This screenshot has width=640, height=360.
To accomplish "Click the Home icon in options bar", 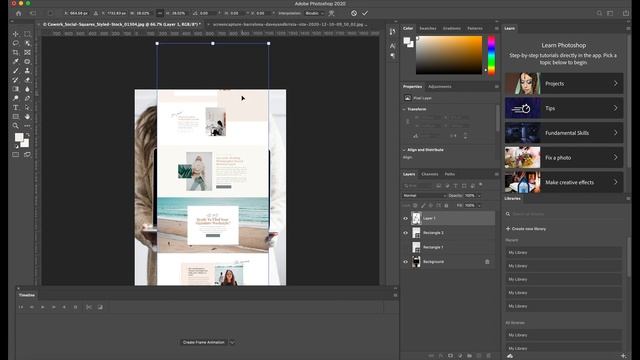I will (x=18, y=13).
